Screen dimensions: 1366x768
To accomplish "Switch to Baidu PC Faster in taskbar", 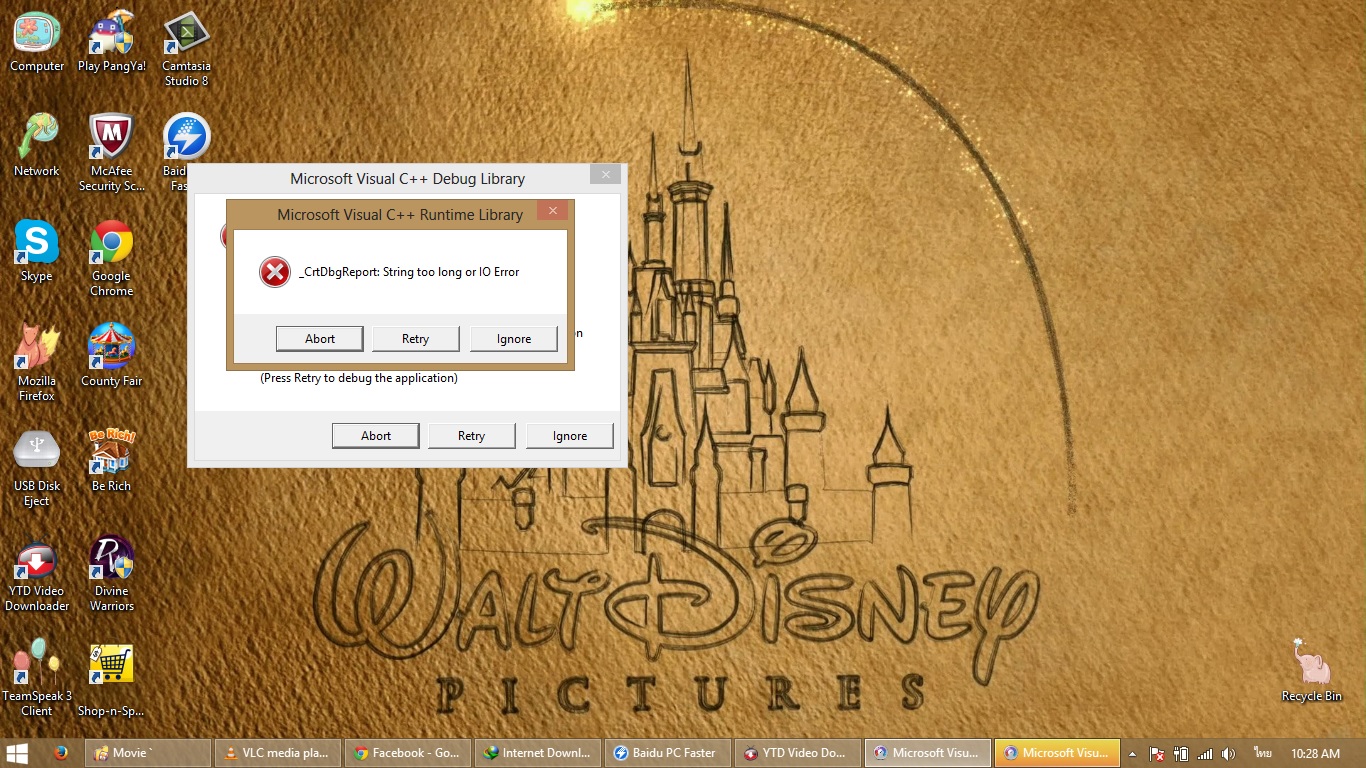I will point(668,753).
